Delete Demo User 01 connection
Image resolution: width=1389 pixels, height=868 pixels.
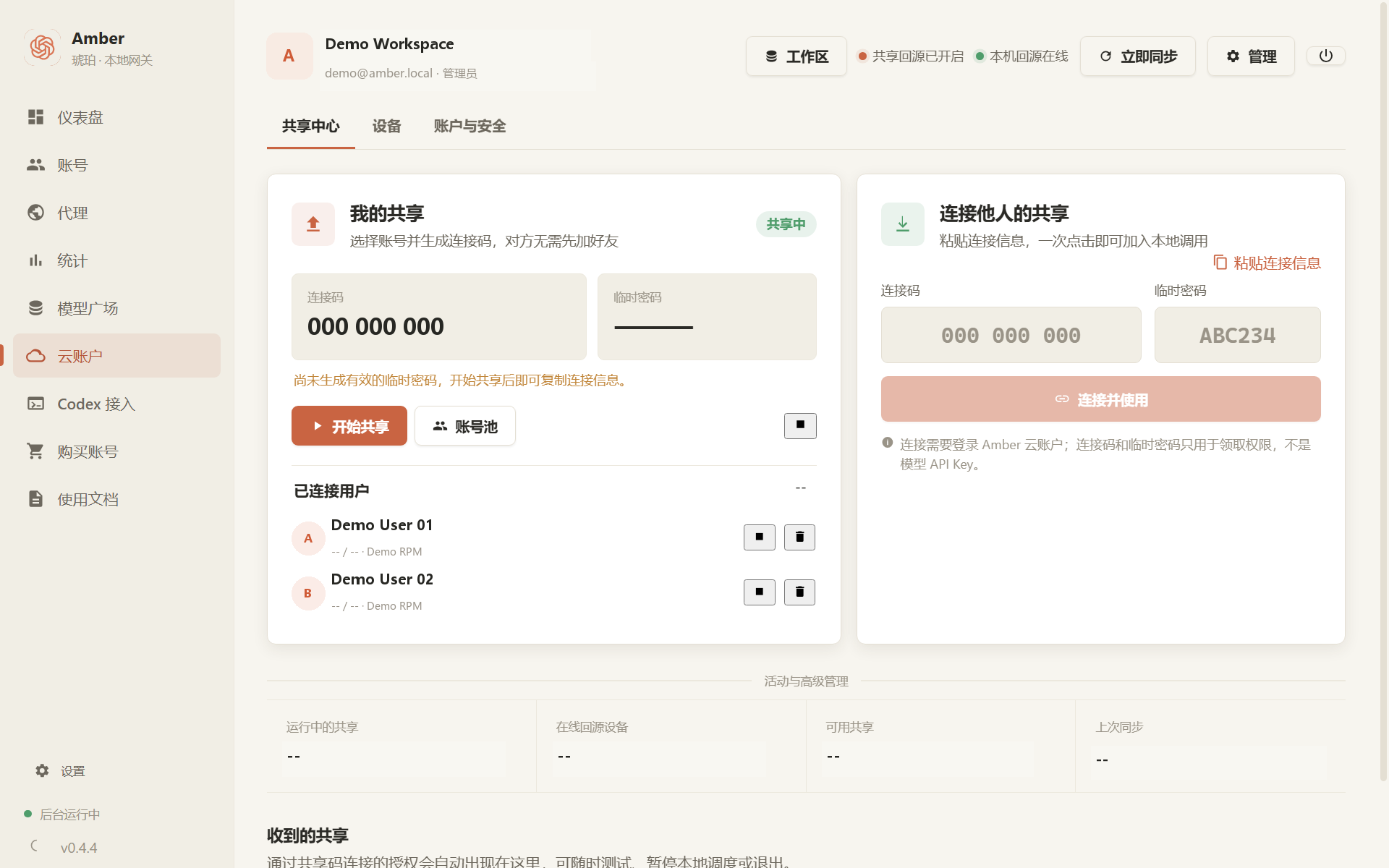pyautogui.click(x=799, y=537)
